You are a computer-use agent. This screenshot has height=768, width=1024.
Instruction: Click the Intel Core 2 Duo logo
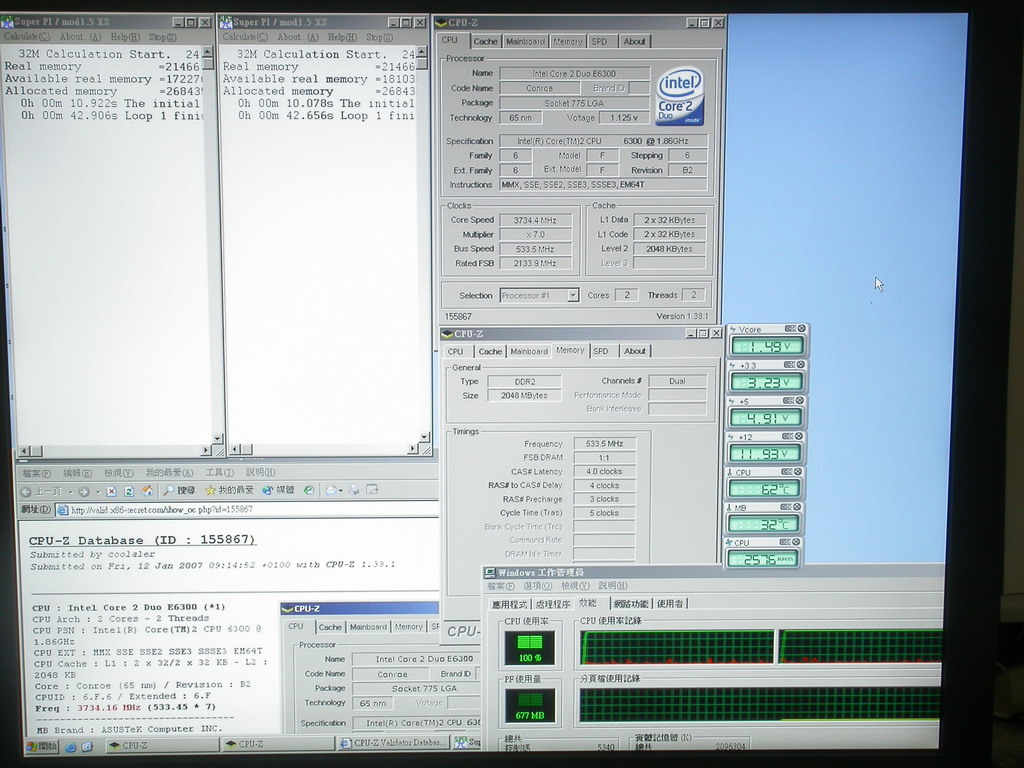click(680, 96)
